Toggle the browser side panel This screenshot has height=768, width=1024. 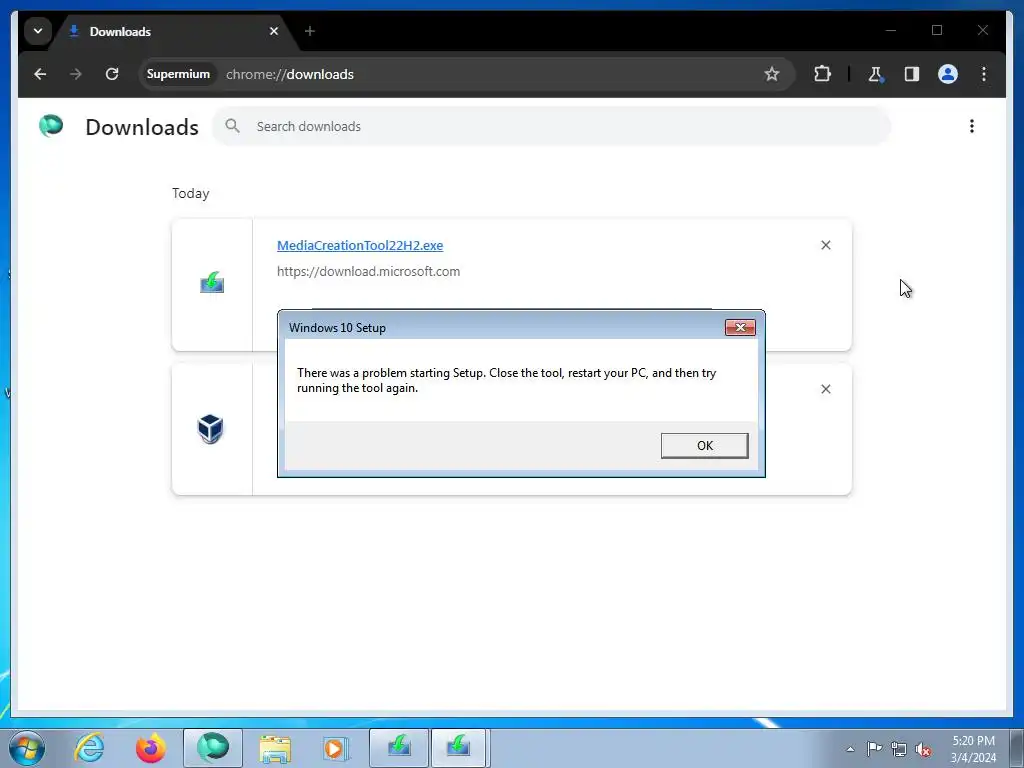[912, 74]
